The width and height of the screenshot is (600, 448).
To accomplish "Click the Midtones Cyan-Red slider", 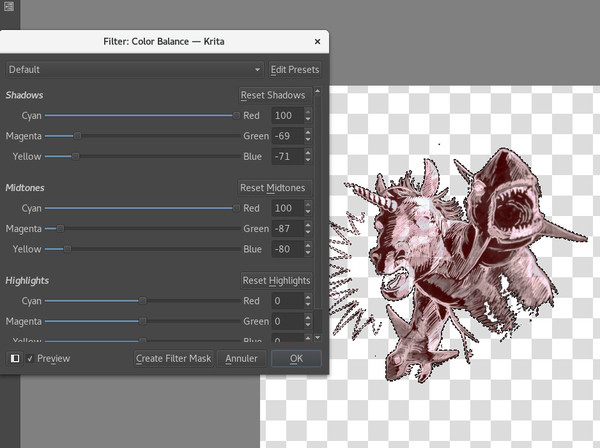I will click(142, 208).
